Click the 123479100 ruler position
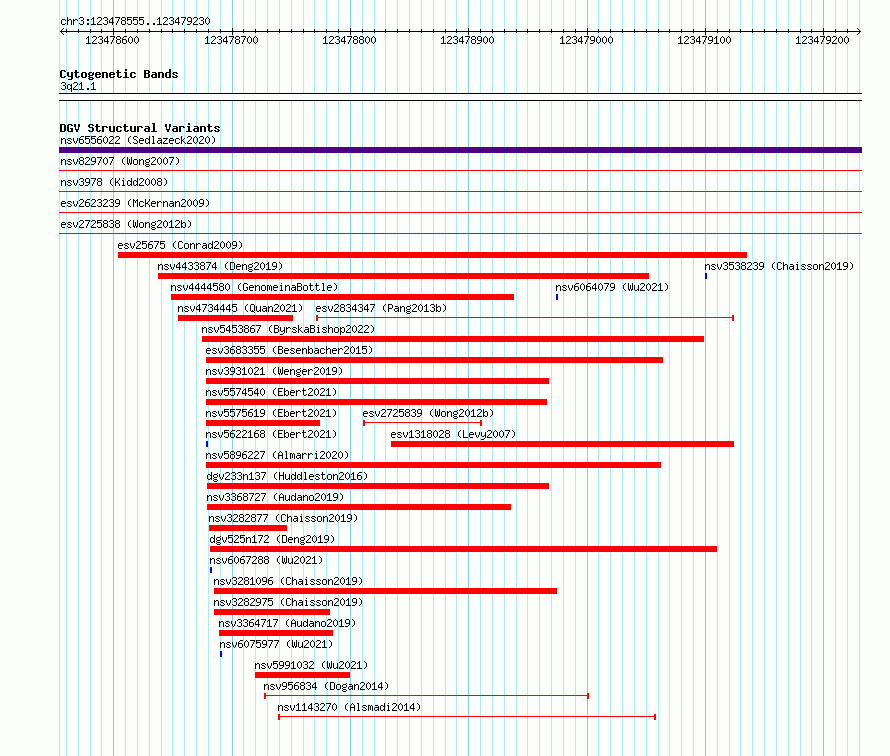Image resolution: width=890 pixels, height=756 pixels. point(704,40)
